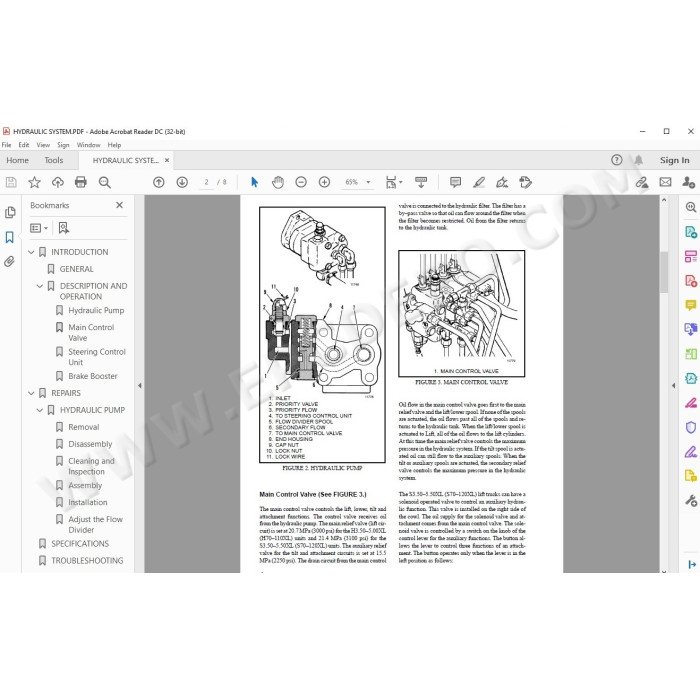Send file by email icon
The image size is (700, 700).
[x=665, y=182]
